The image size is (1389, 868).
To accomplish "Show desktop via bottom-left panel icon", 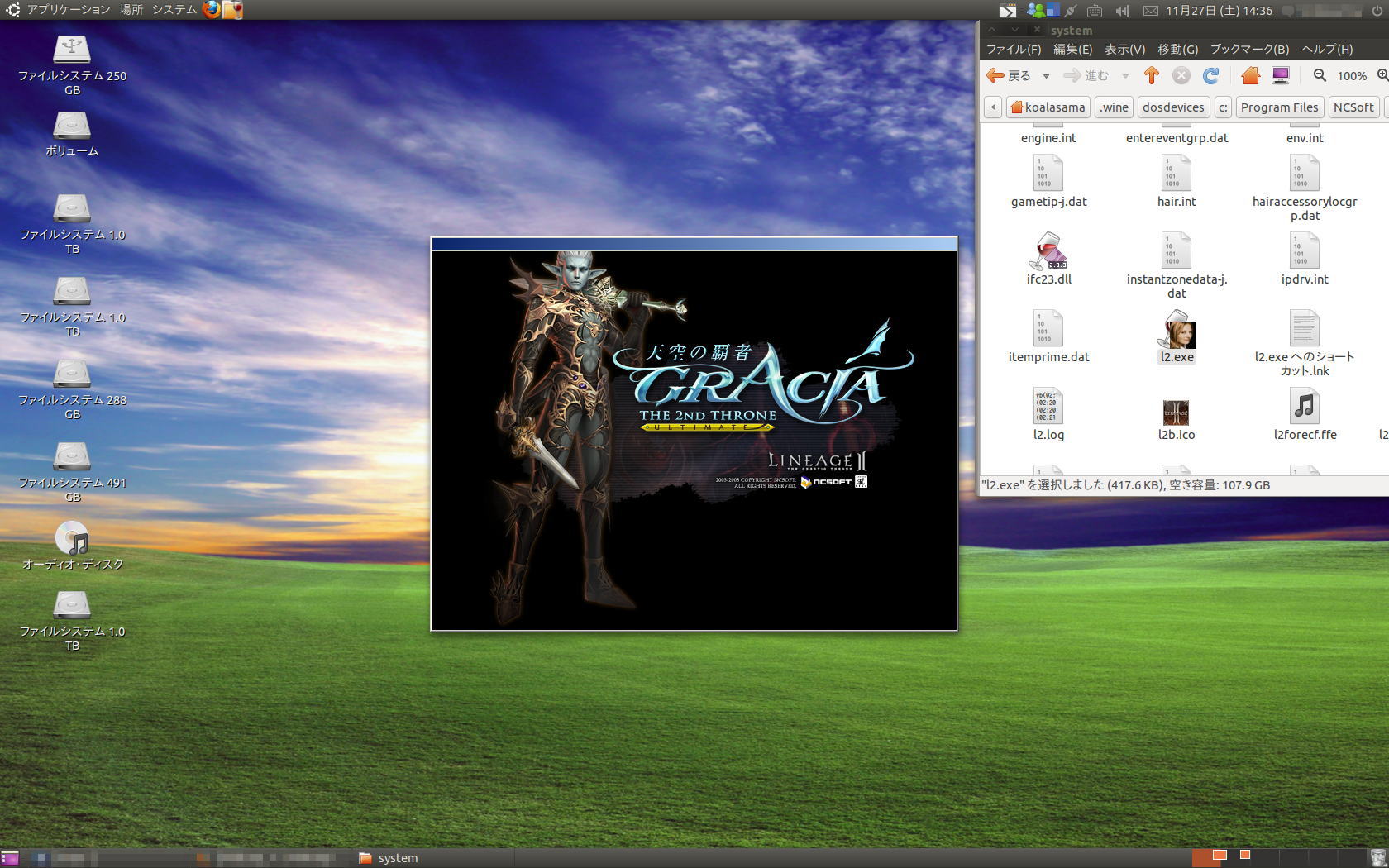I will [10, 858].
